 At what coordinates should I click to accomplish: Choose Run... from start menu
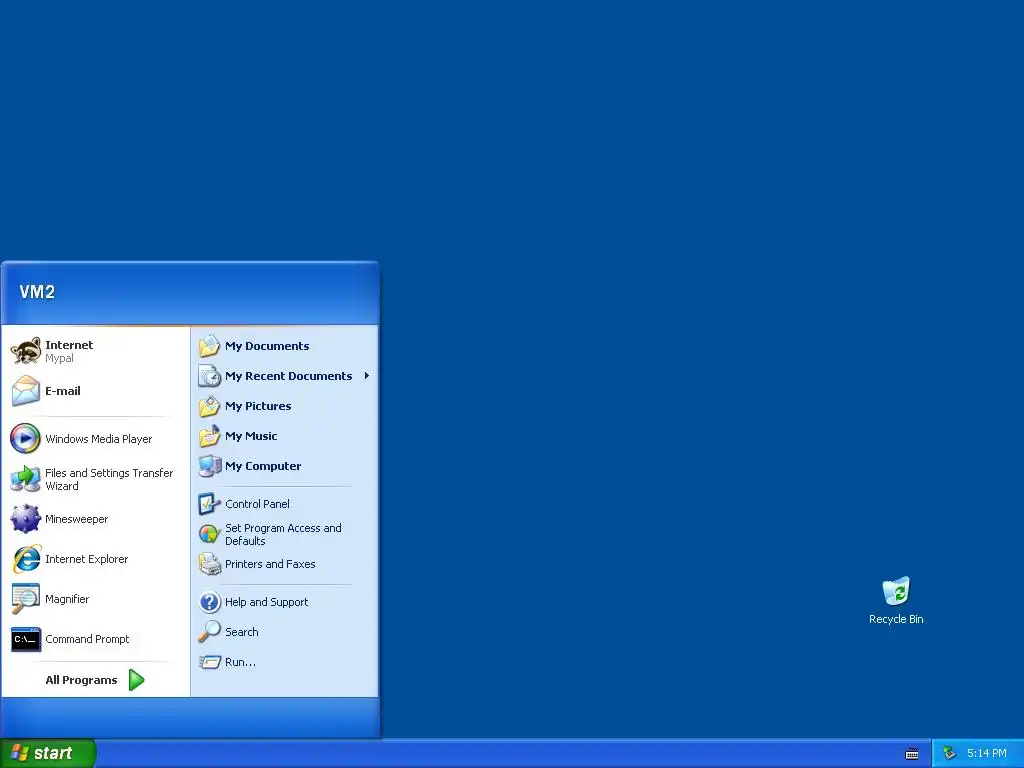coord(283,662)
